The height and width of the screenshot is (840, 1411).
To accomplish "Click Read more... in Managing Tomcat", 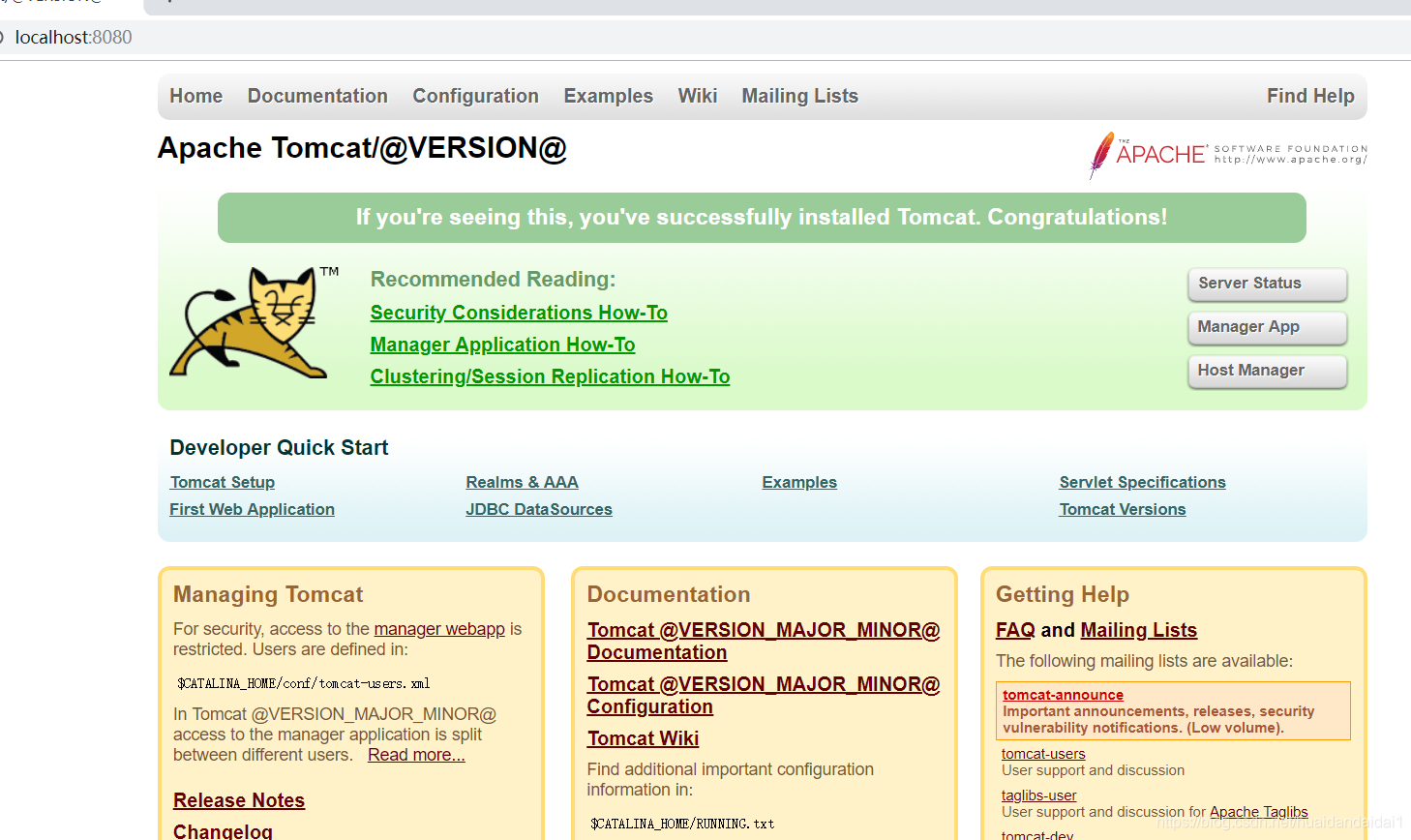I will click(x=416, y=755).
